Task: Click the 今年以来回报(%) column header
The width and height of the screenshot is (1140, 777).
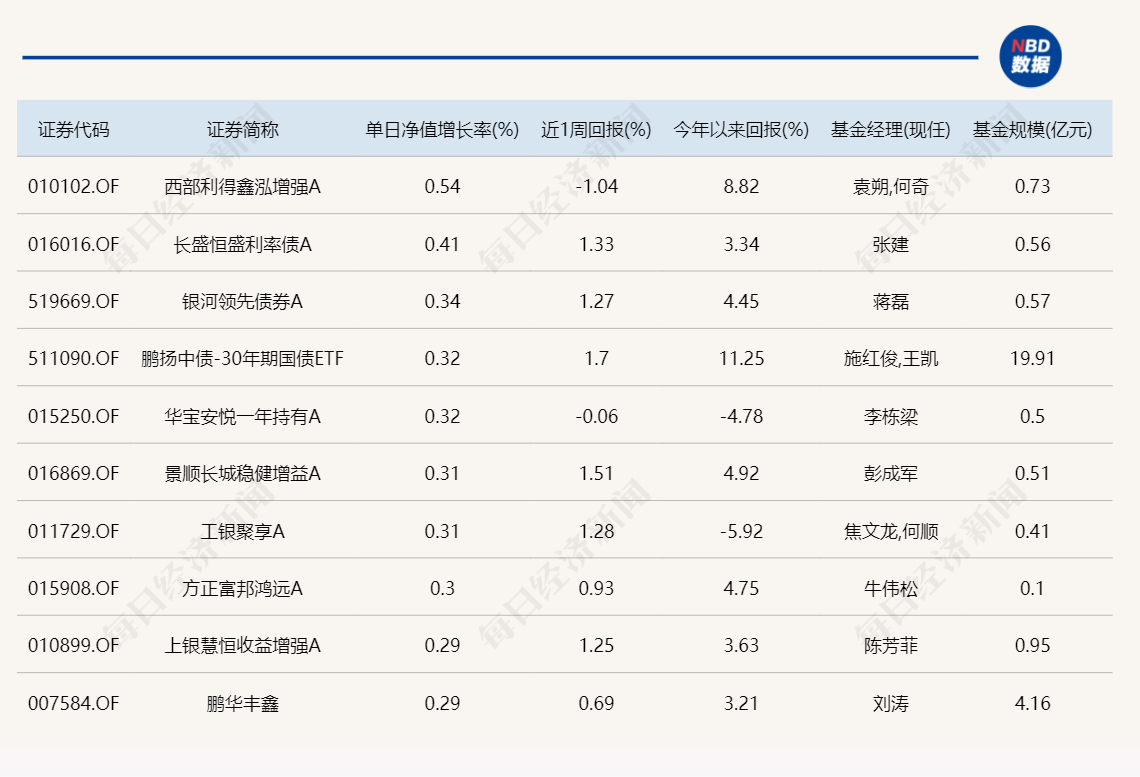Action: [741, 129]
